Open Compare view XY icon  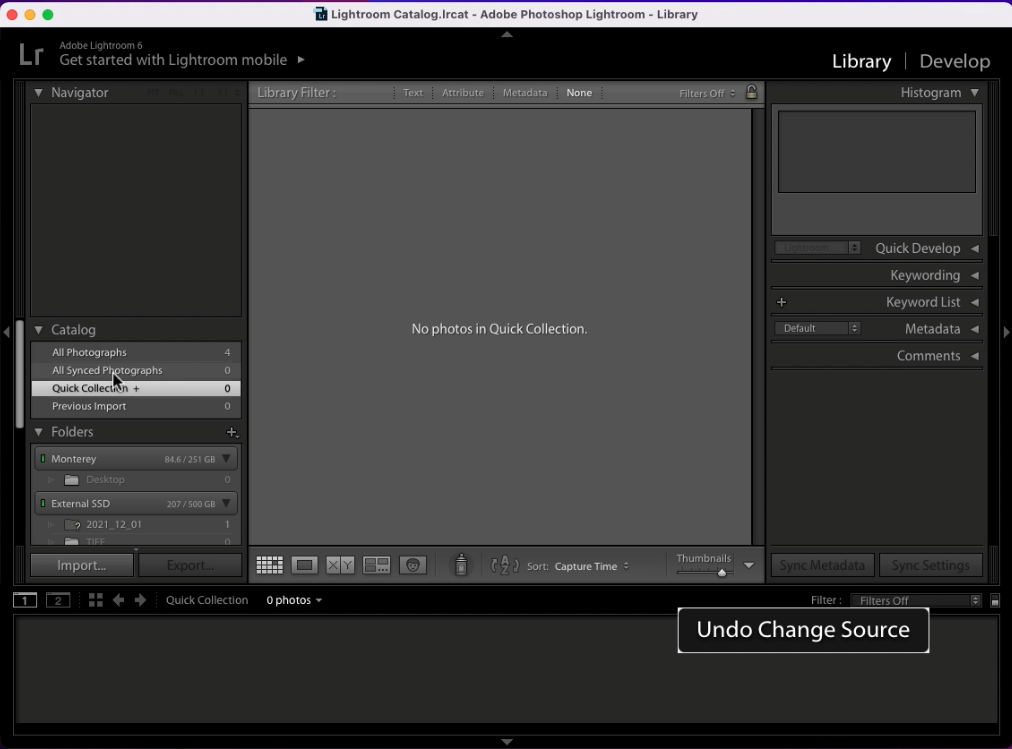[x=340, y=565]
